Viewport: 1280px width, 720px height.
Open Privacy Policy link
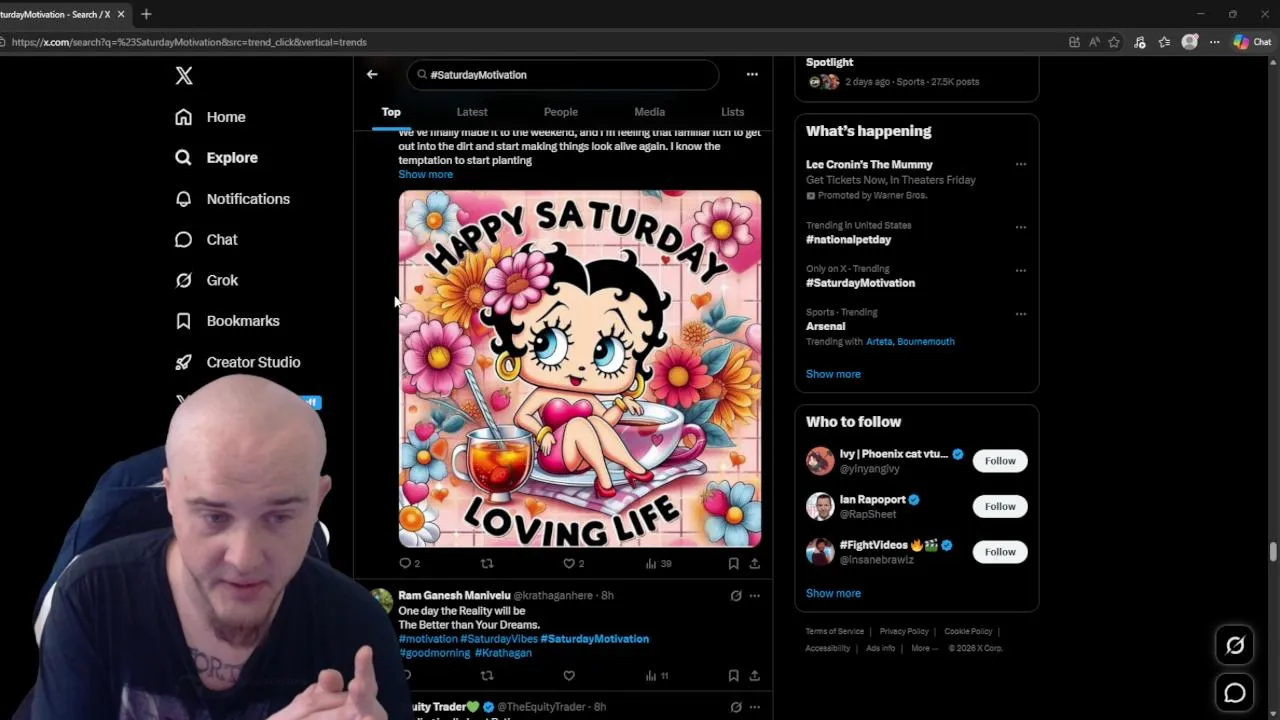click(904, 632)
